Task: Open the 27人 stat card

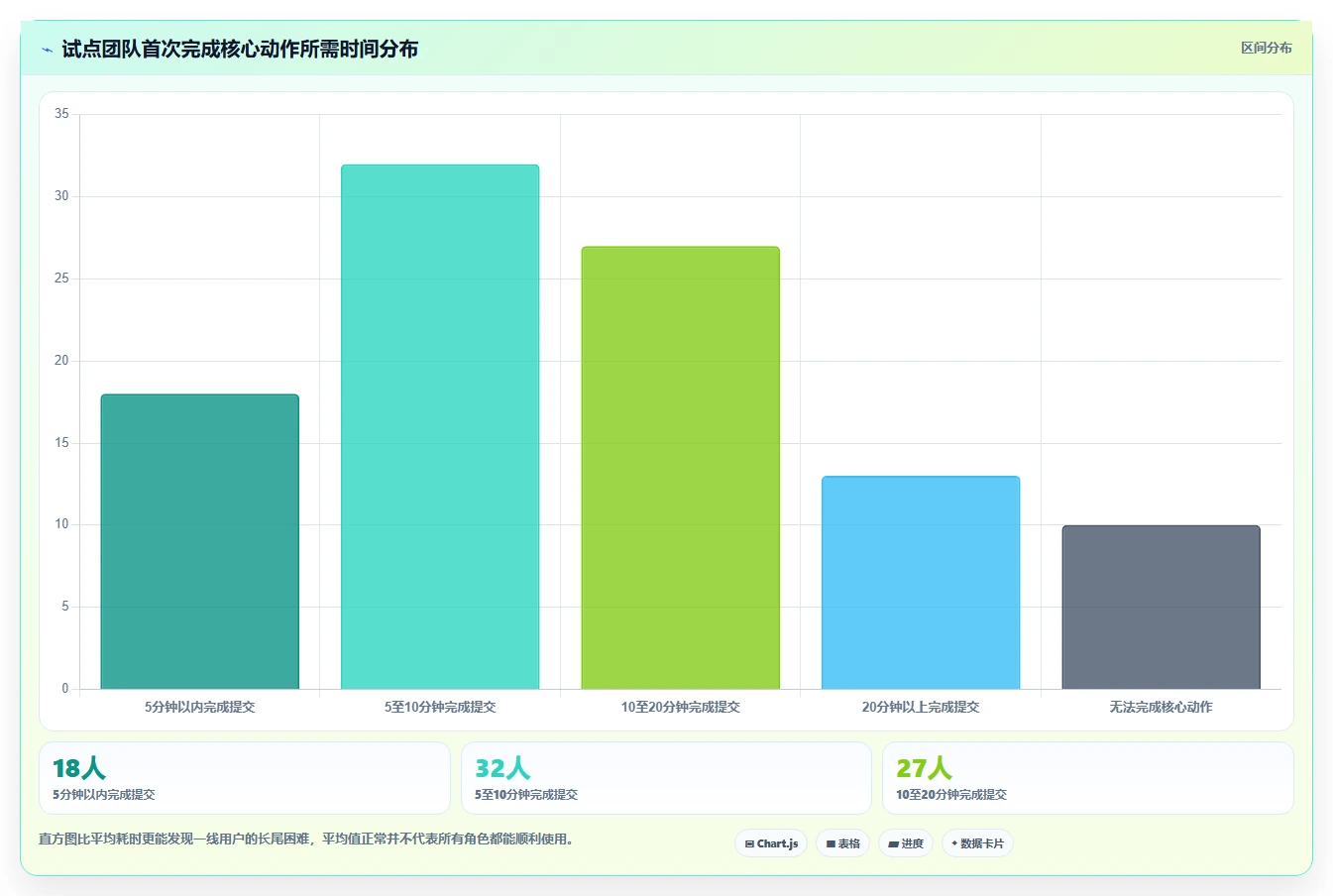Action: tap(1088, 778)
